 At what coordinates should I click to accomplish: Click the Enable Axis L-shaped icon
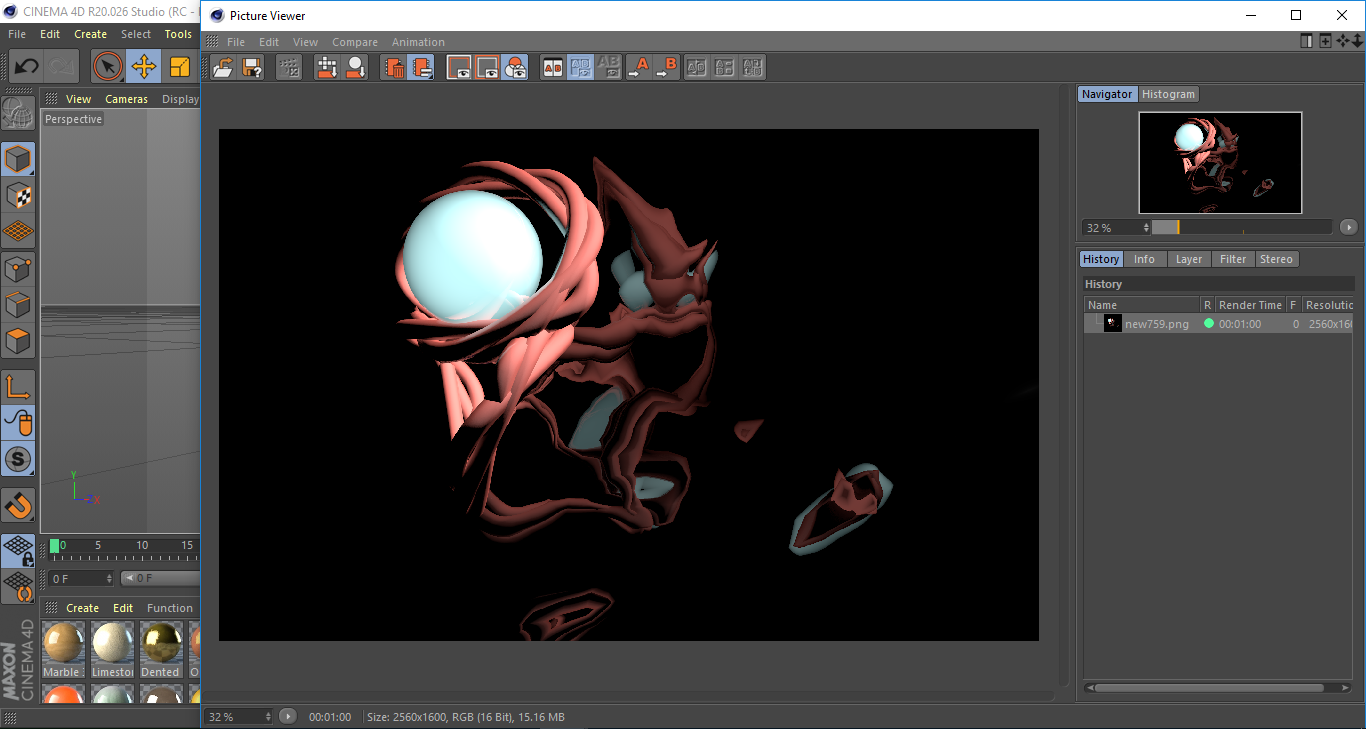click(x=18, y=387)
